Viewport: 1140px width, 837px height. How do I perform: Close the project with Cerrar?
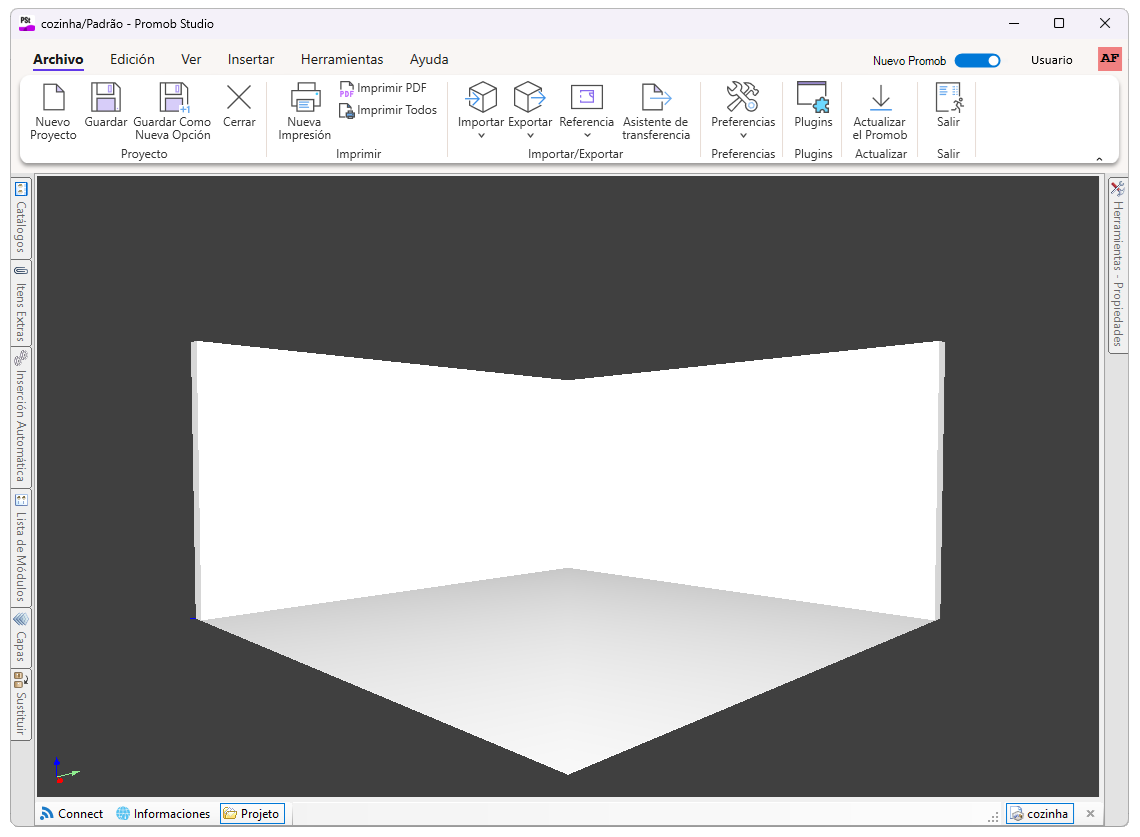(x=239, y=105)
